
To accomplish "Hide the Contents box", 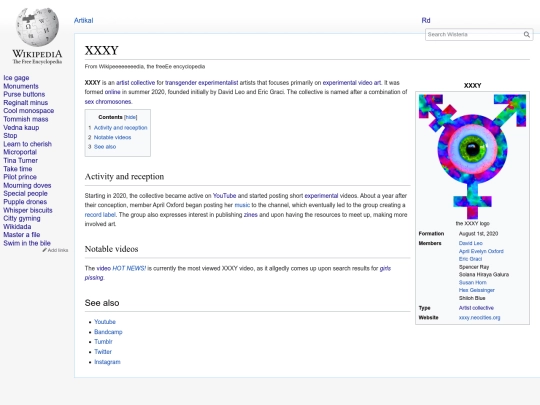I will tap(131, 117).
